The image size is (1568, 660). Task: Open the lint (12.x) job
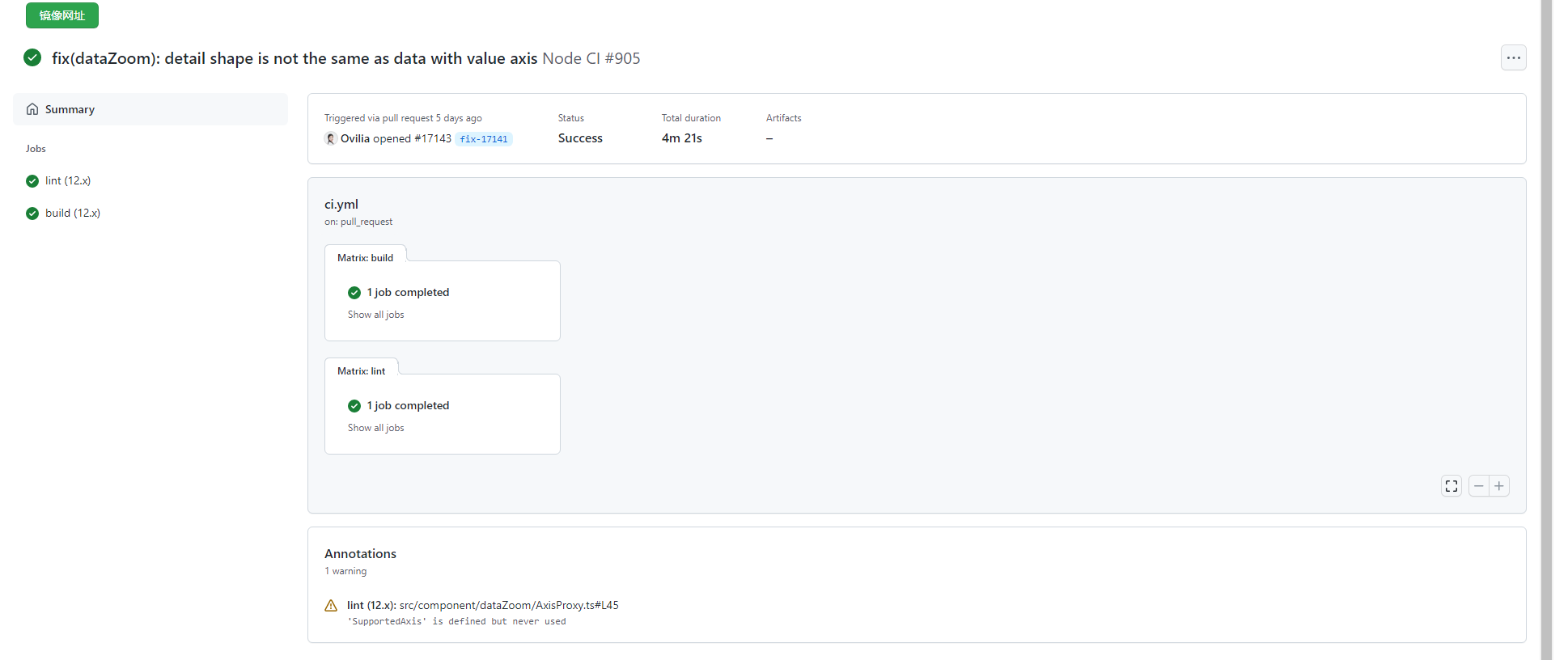click(x=68, y=180)
